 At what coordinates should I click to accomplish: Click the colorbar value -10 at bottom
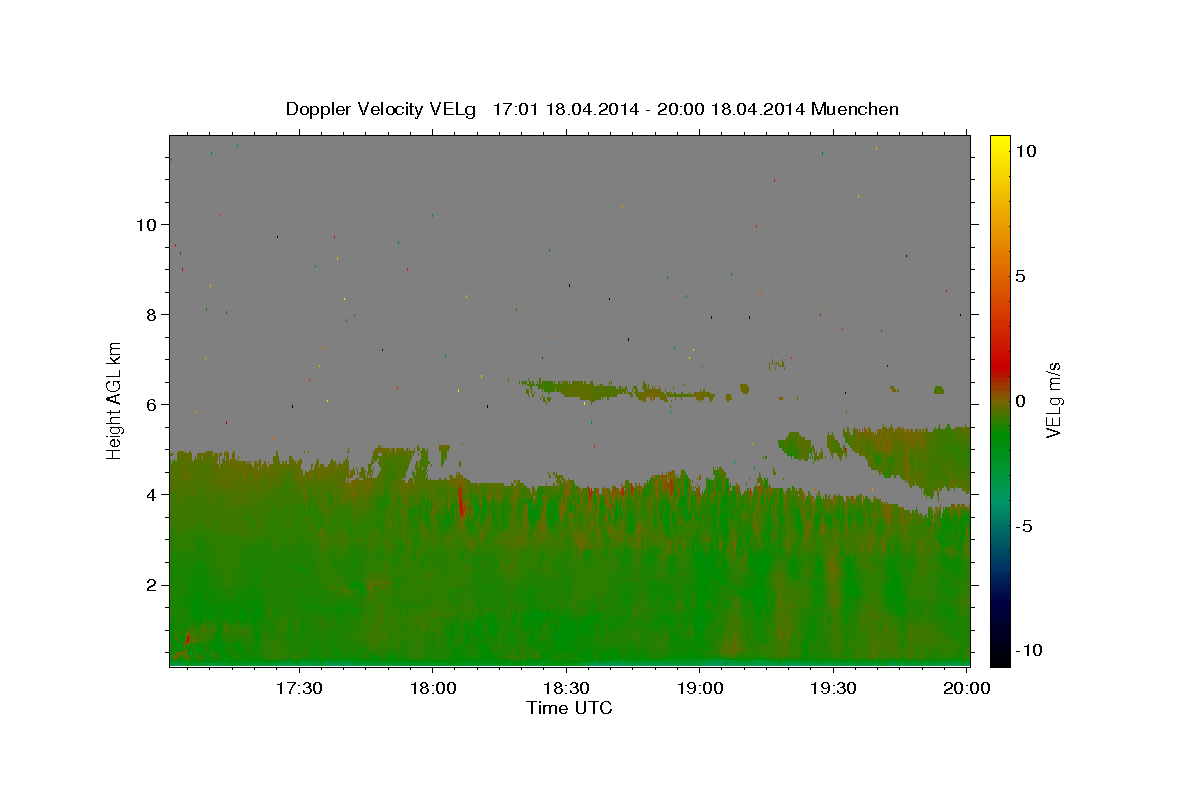pos(1027,650)
